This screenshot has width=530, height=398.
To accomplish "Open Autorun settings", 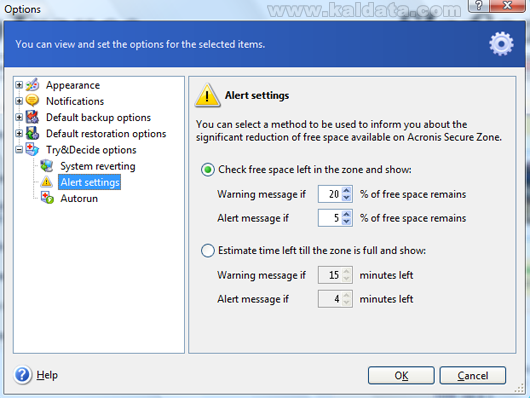I will pos(79,198).
